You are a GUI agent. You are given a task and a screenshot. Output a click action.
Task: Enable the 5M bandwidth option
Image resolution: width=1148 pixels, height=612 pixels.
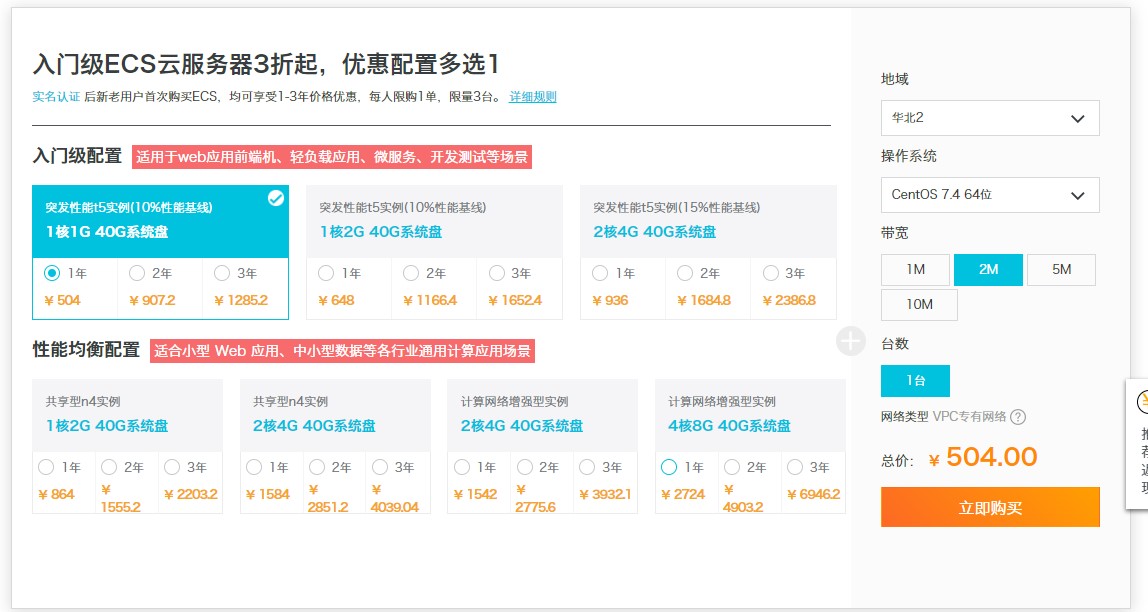click(x=1060, y=269)
